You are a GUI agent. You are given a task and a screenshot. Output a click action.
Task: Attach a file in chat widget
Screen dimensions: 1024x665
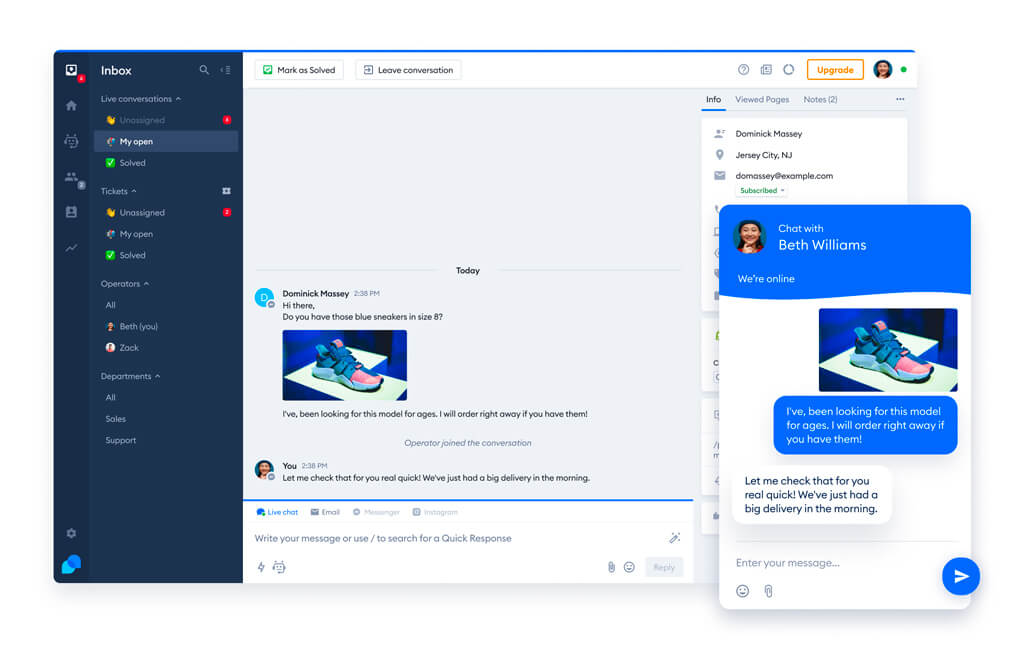coord(769,591)
